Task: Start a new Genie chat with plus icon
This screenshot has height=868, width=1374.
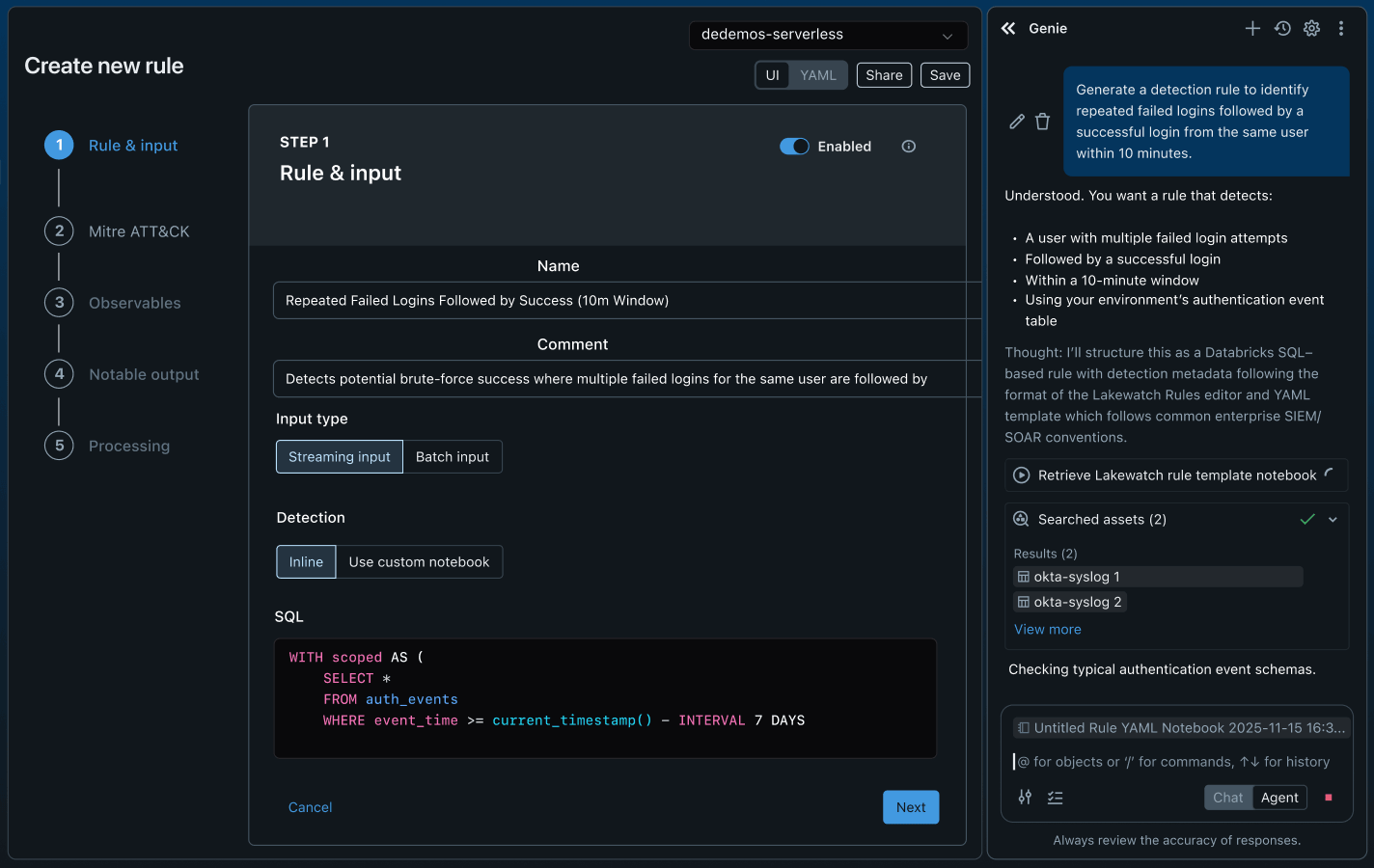Action: (1252, 29)
